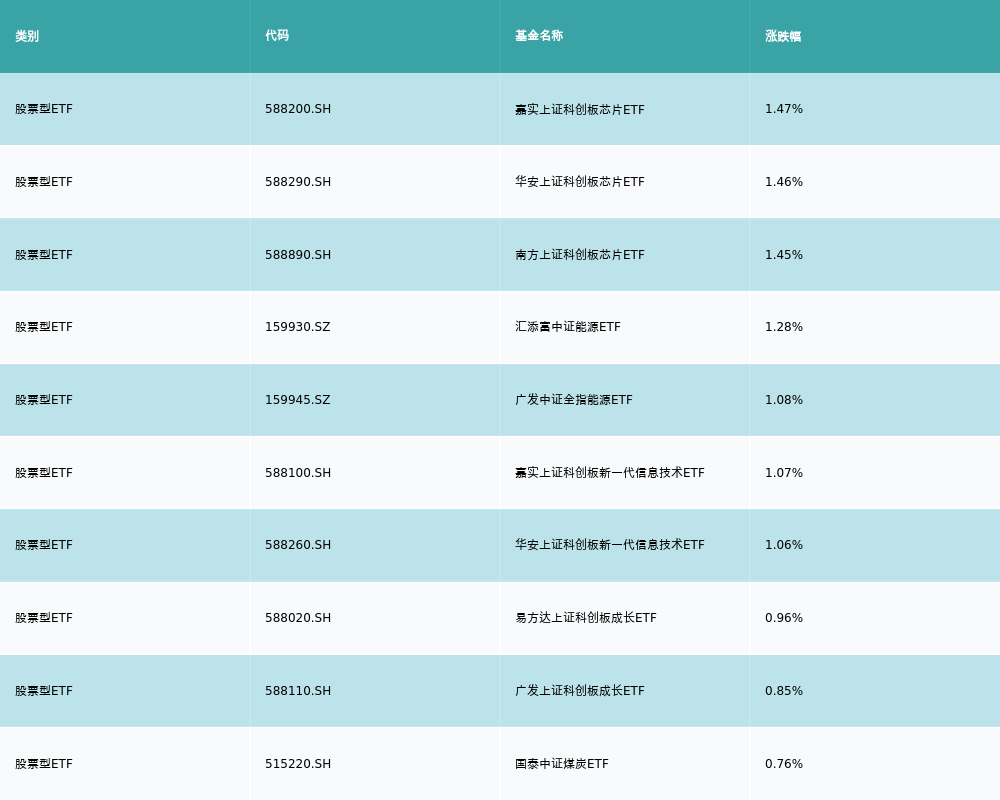Select fund code 588110.SH
Viewport: 1000px width, 800px height.
click(298, 691)
